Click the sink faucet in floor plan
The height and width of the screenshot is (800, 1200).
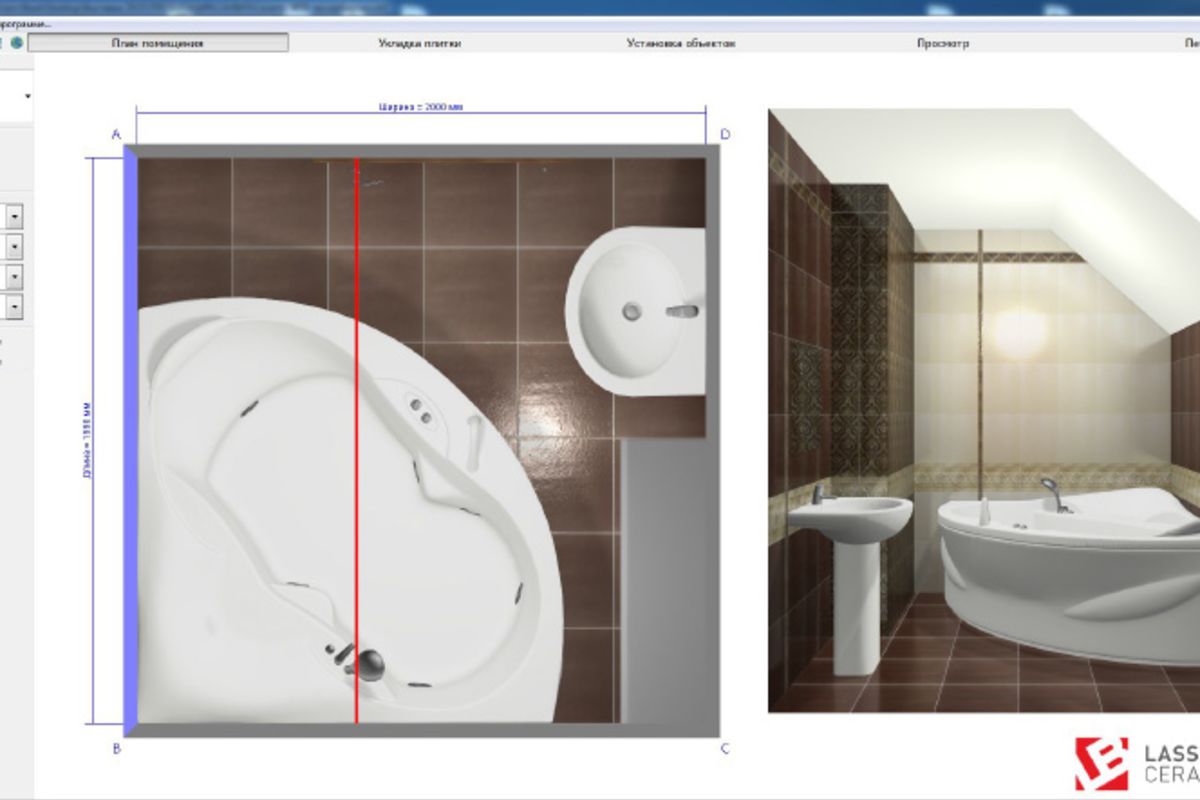coord(684,311)
